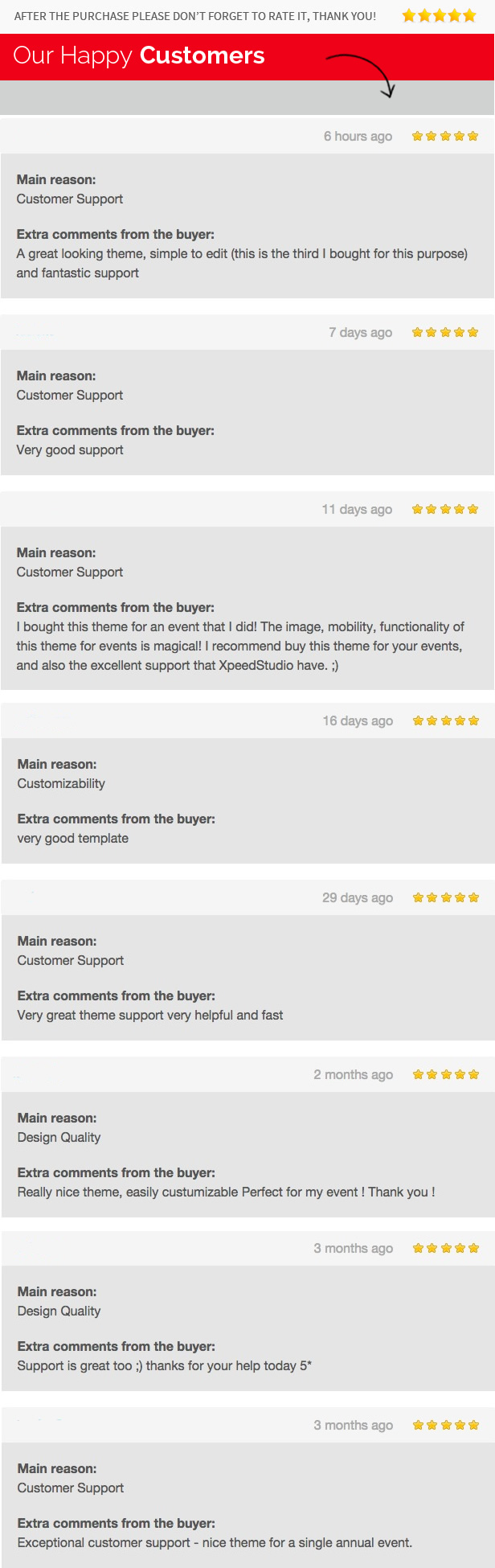Click the "11 days ago" timestamp
Viewport: 495px width, 1568px height.
point(357,509)
